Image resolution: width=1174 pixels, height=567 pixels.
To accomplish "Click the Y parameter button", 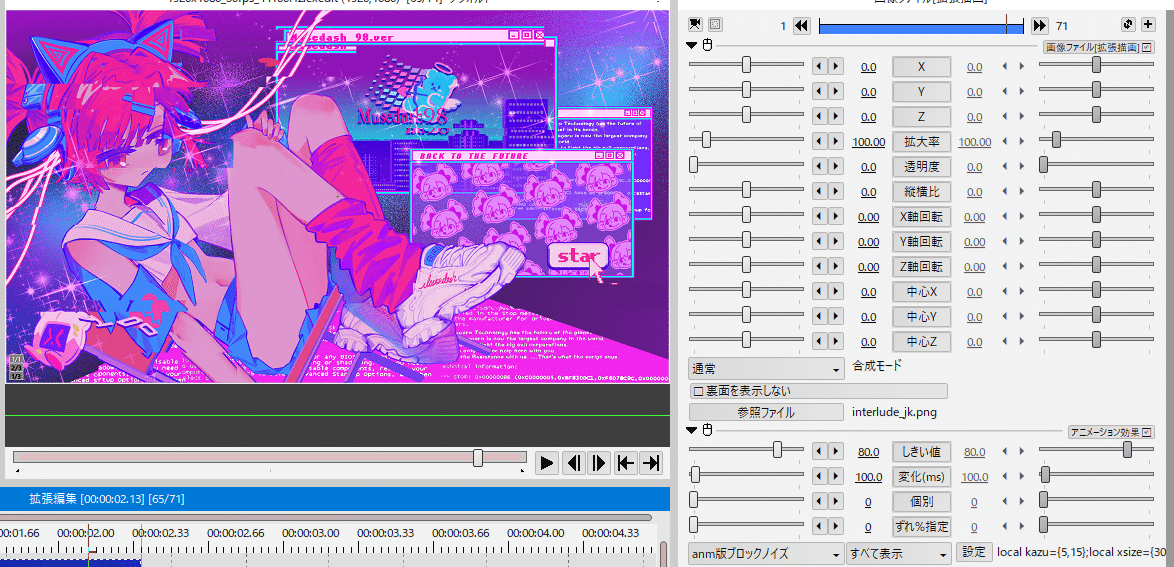I will pos(922,91).
